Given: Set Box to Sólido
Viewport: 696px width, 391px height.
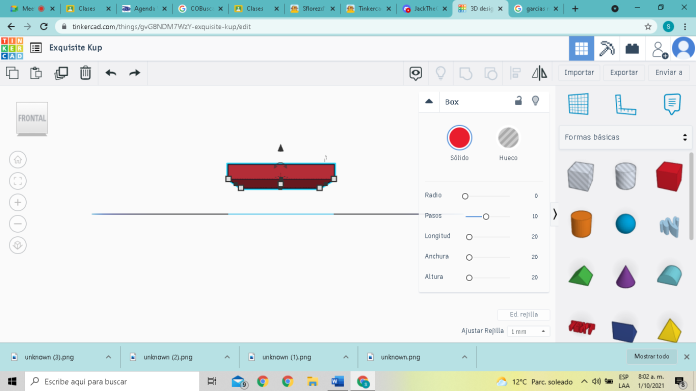Looking at the screenshot, I should click(459, 138).
